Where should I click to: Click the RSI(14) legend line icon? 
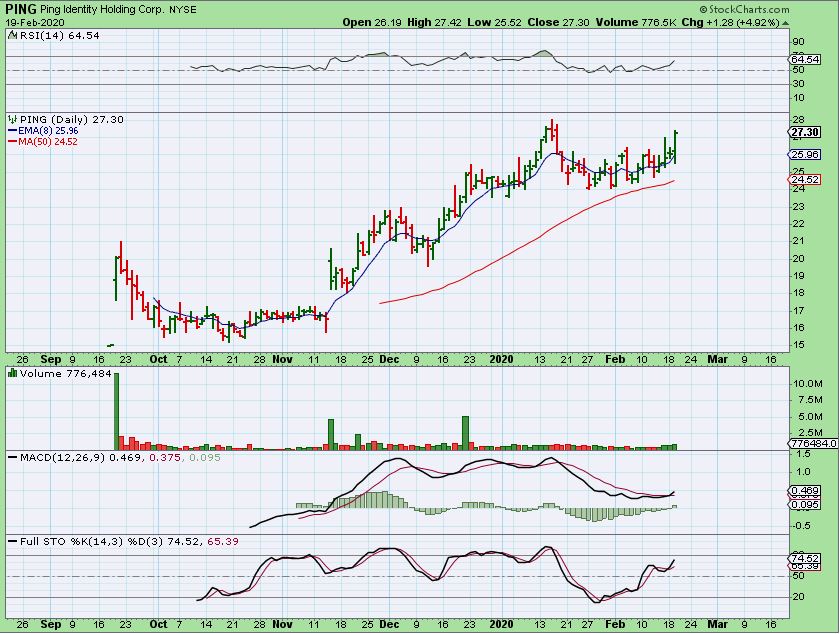tap(12, 35)
